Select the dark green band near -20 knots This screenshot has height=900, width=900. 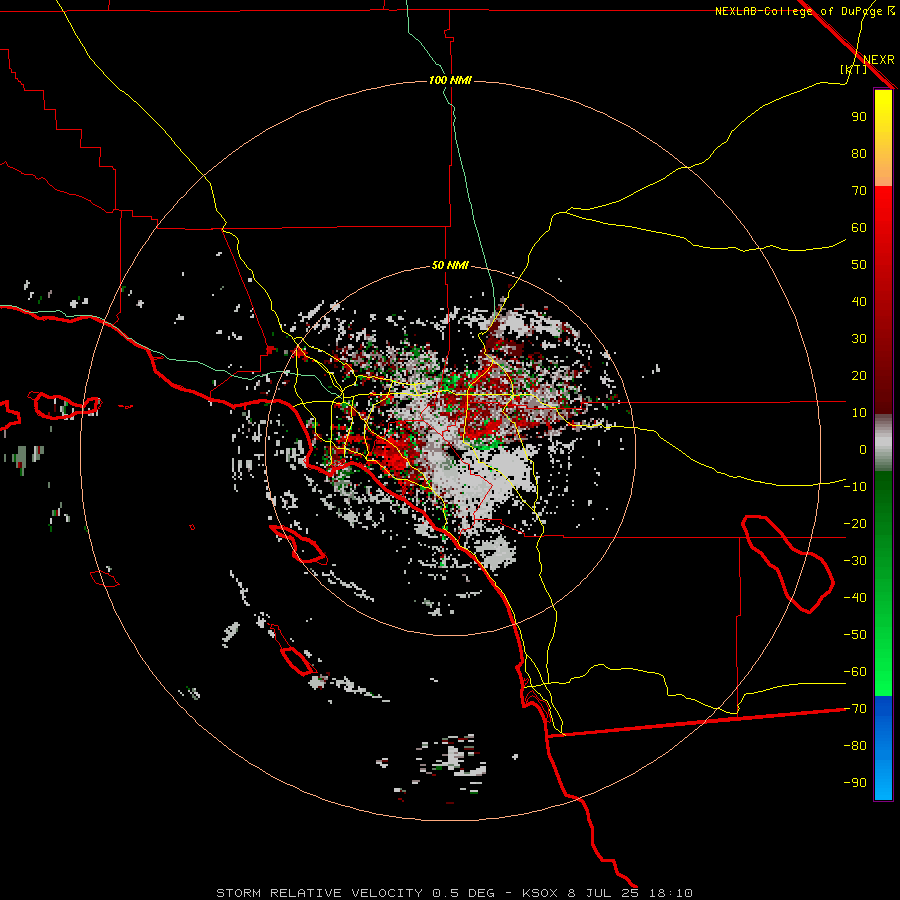pos(883,505)
